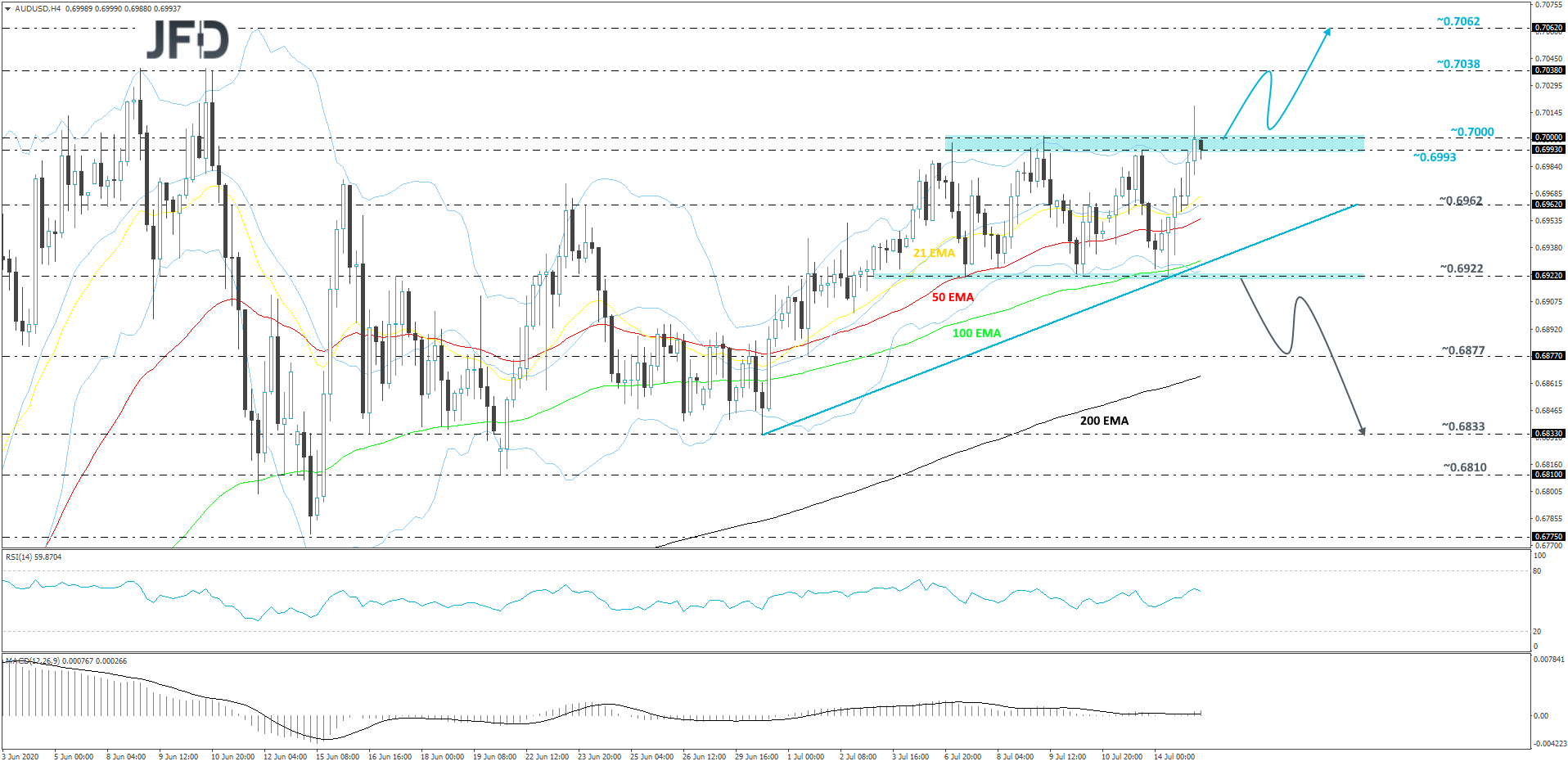The width and height of the screenshot is (1568, 766).
Task: Click the 0.67750 price axis tag
Action: point(1548,537)
